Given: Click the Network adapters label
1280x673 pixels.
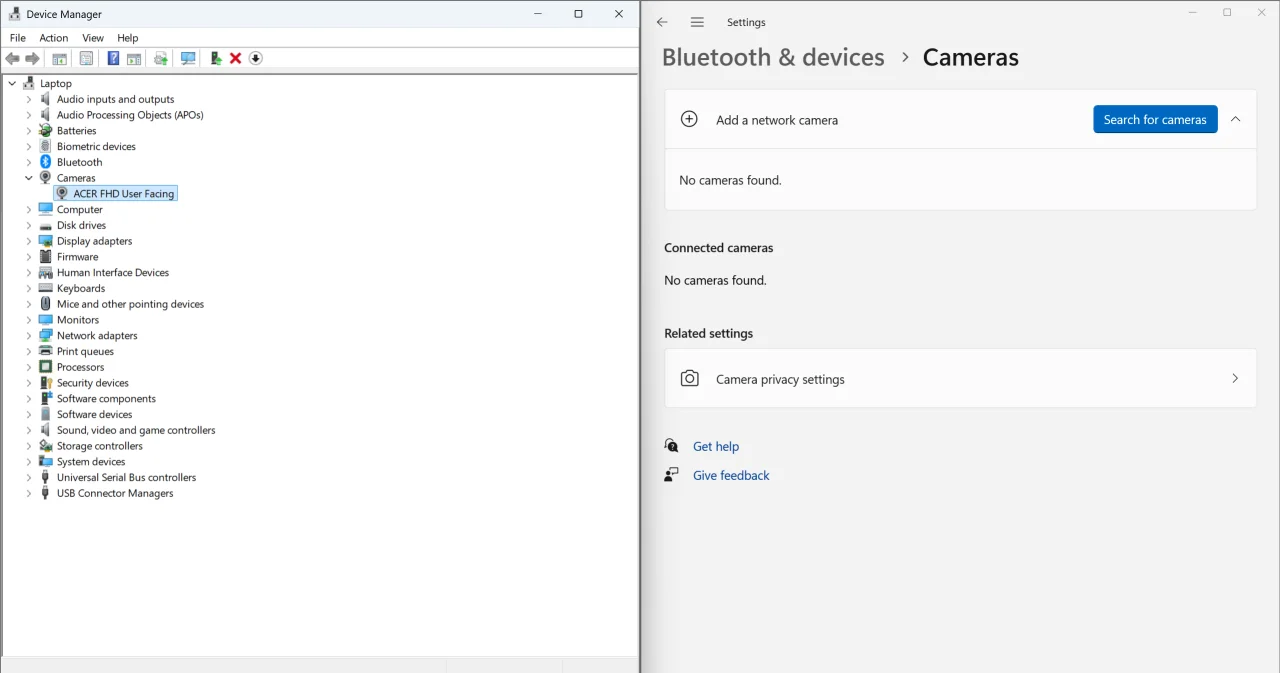Looking at the screenshot, I should click(x=97, y=336).
